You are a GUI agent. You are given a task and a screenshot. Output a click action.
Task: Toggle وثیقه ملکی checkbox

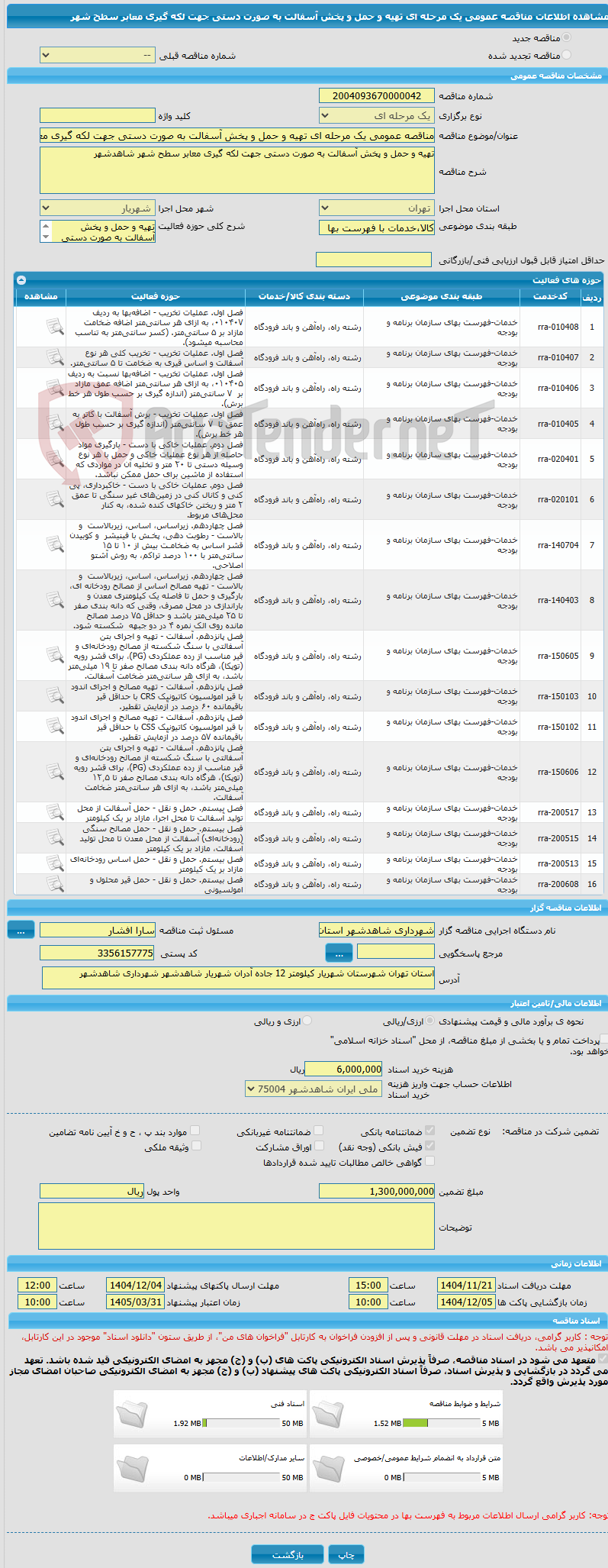(x=196, y=1146)
